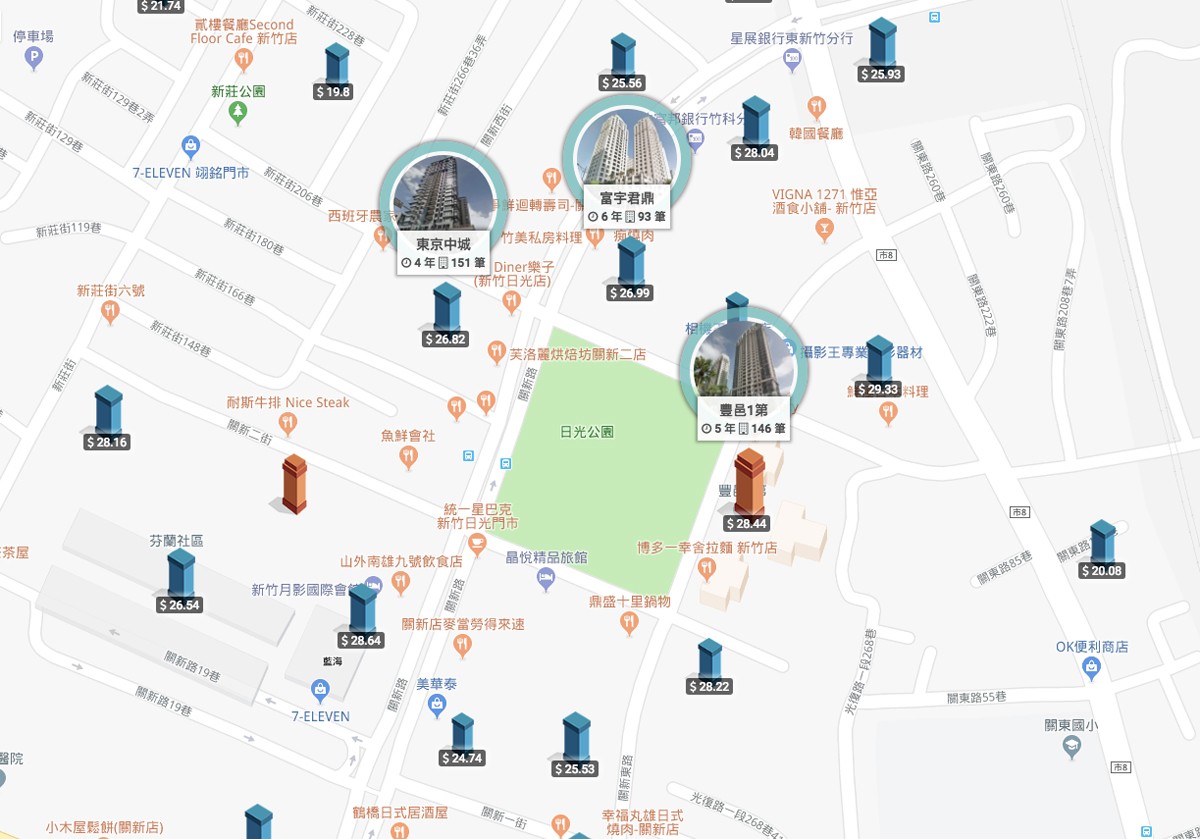Click the $25.93 building marker

tap(881, 50)
